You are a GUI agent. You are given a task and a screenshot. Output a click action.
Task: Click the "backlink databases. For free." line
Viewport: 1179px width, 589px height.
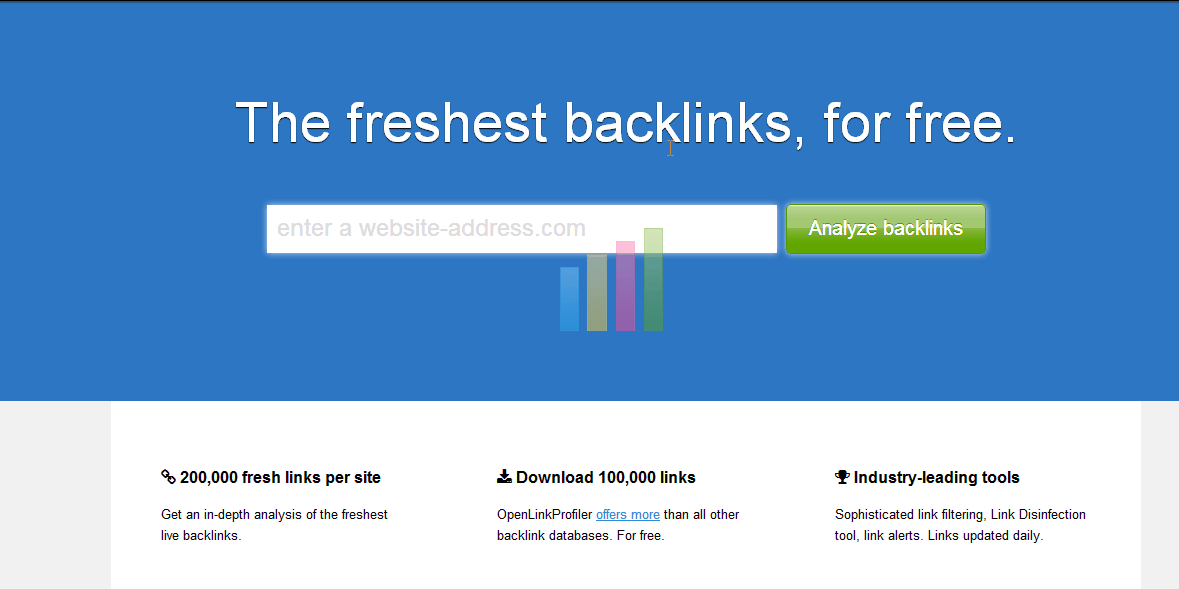point(580,536)
